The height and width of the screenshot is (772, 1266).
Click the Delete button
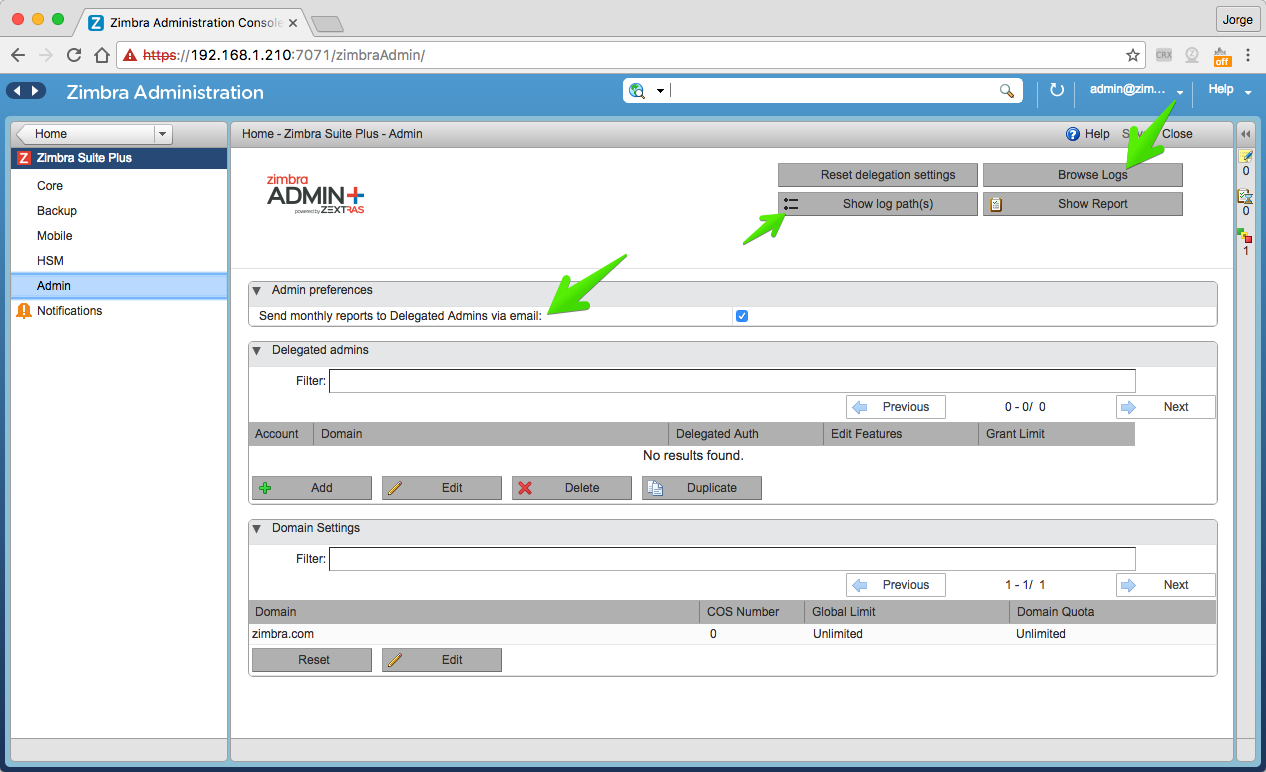click(x=572, y=488)
